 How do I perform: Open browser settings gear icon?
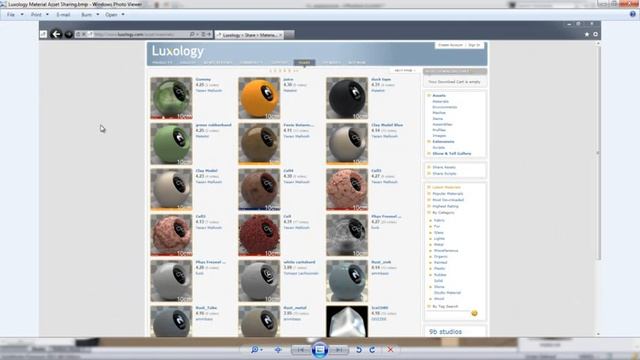(x=596, y=35)
